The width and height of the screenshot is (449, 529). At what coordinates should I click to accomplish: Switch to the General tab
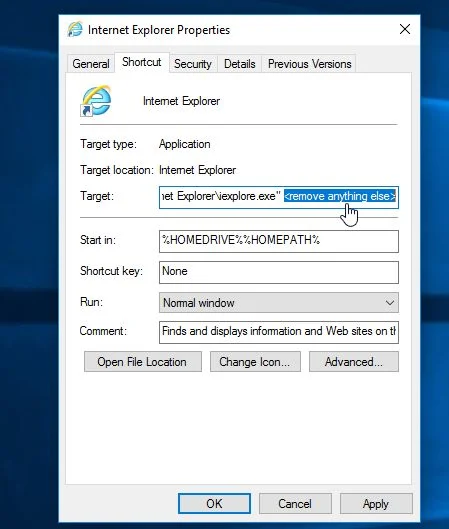[x=91, y=64]
